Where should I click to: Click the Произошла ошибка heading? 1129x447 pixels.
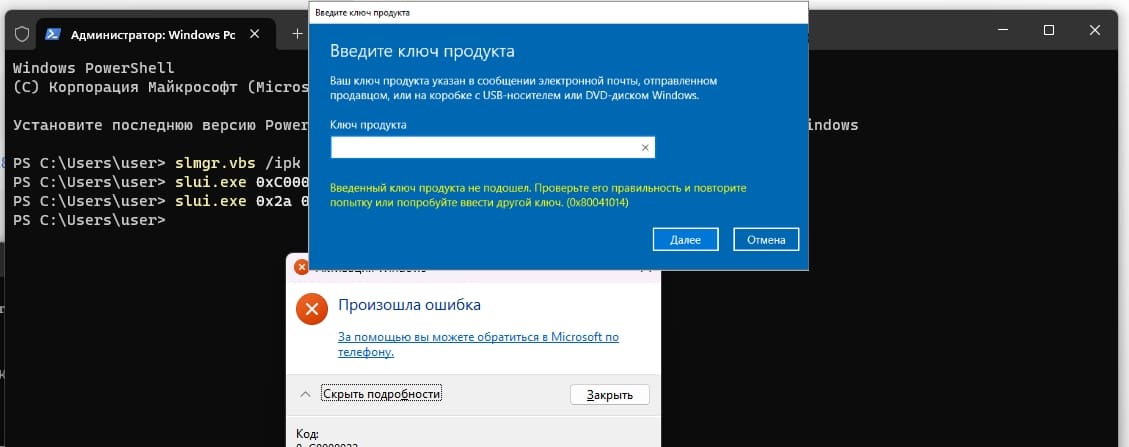[x=410, y=304]
